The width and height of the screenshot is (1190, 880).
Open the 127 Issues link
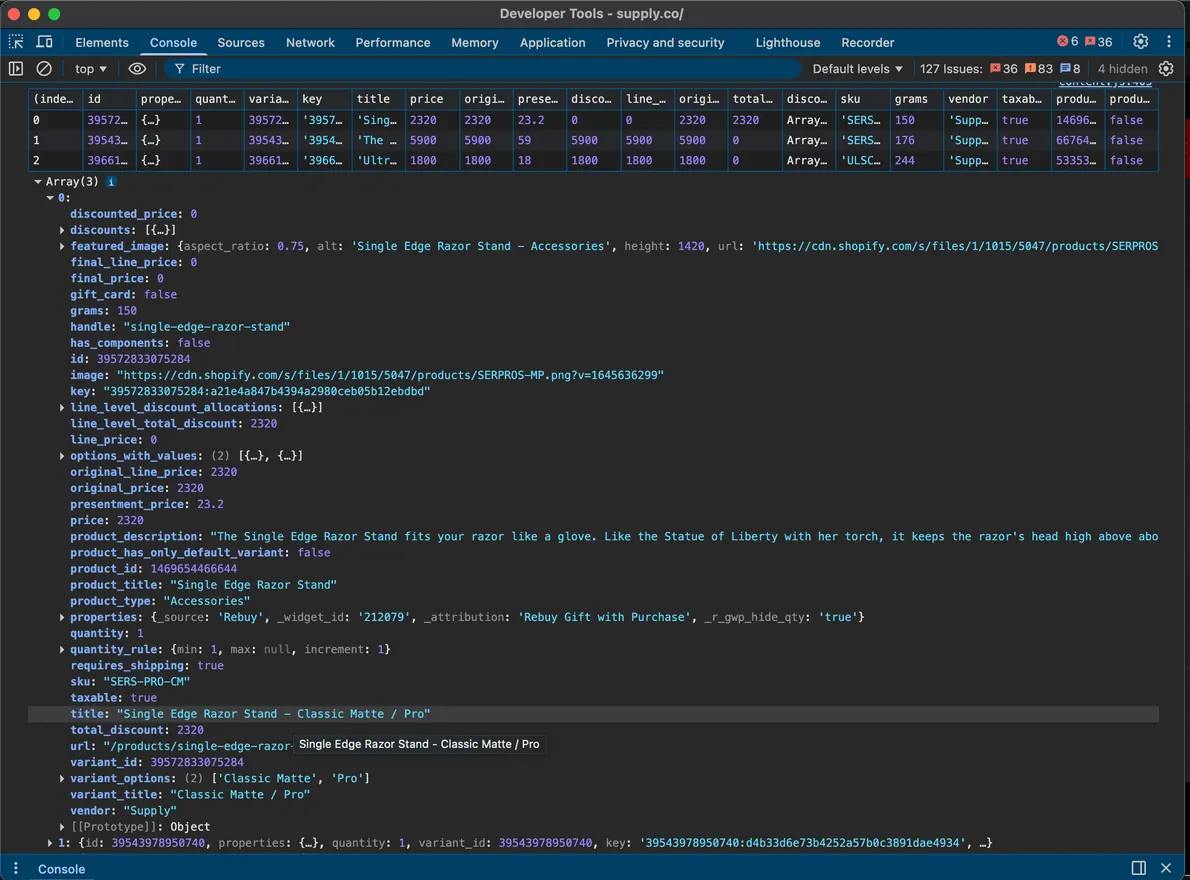click(1000, 68)
